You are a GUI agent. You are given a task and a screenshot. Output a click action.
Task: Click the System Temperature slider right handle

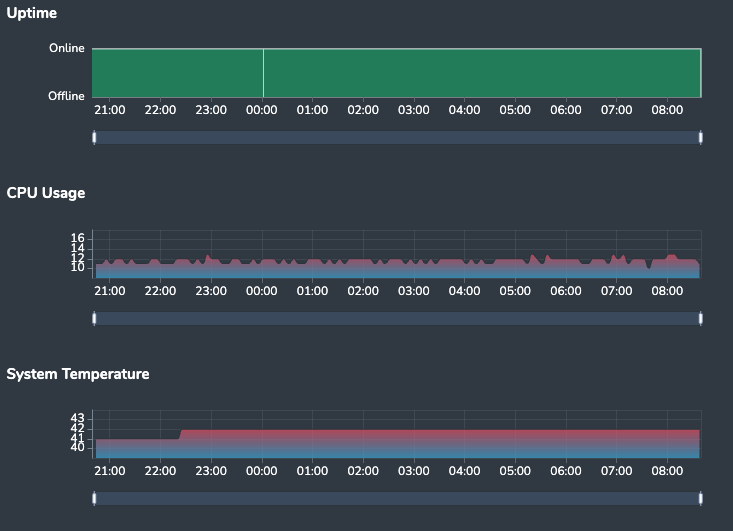pyautogui.click(x=700, y=498)
